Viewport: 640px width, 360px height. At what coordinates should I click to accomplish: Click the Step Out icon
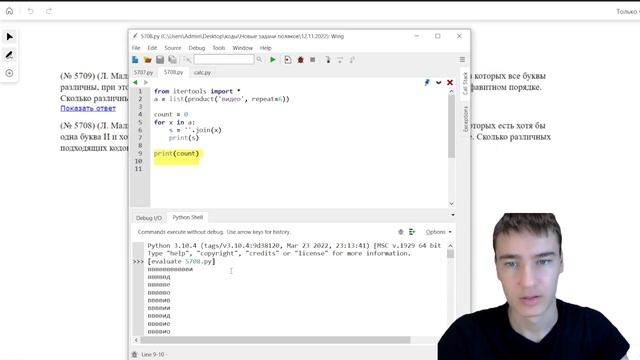point(352,60)
